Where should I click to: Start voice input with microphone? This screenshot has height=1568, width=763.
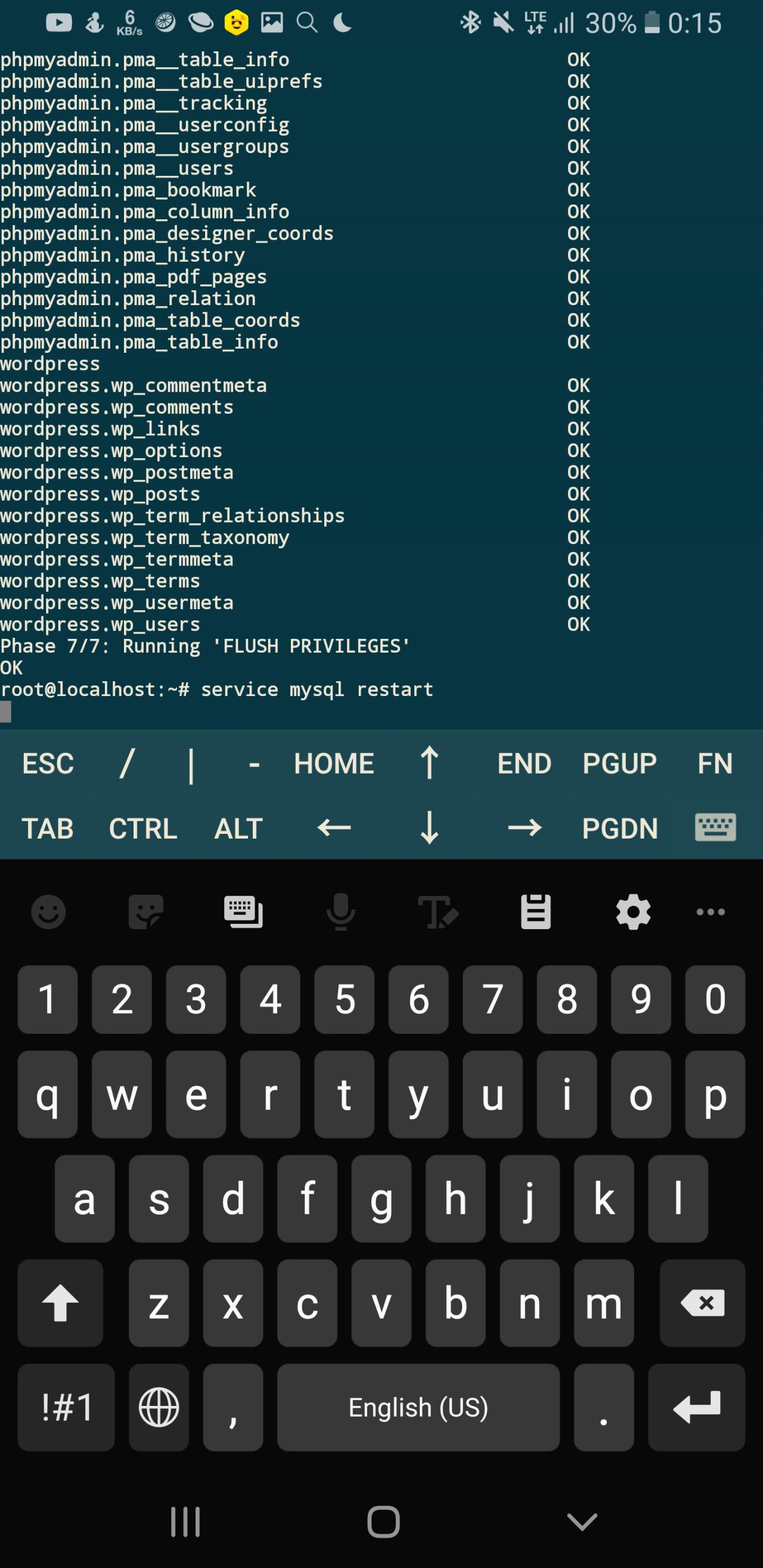341,912
